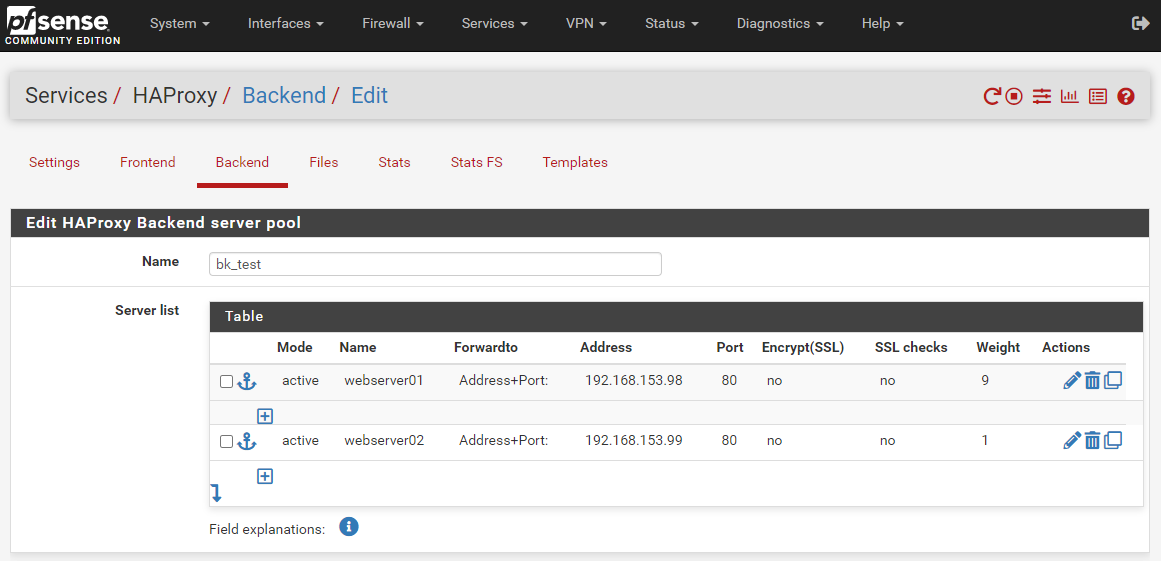Switch to the Settings tab
1161x561 pixels.
(x=54, y=162)
